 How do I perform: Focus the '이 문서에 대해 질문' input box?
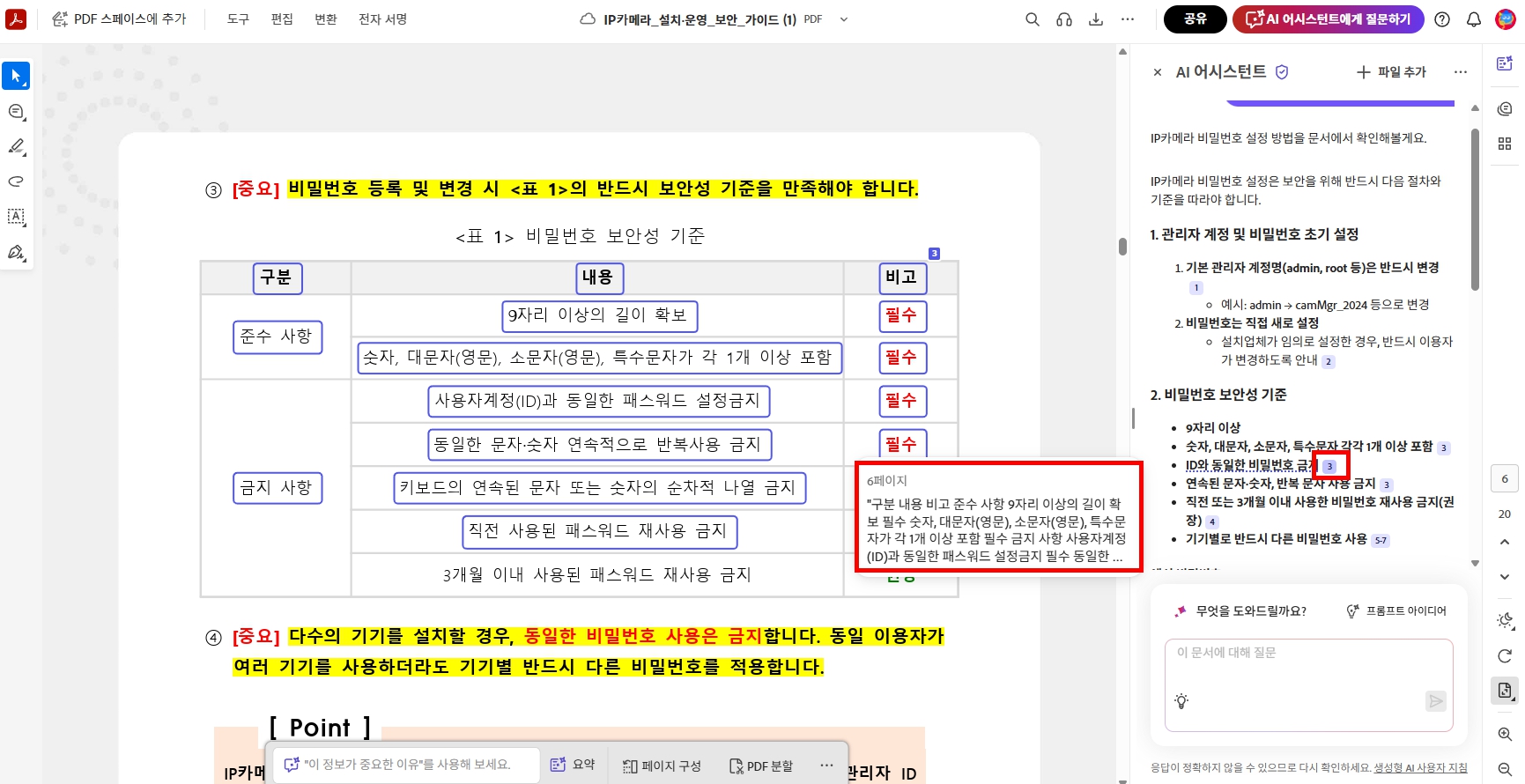pyautogui.click(x=1308, y=685)
